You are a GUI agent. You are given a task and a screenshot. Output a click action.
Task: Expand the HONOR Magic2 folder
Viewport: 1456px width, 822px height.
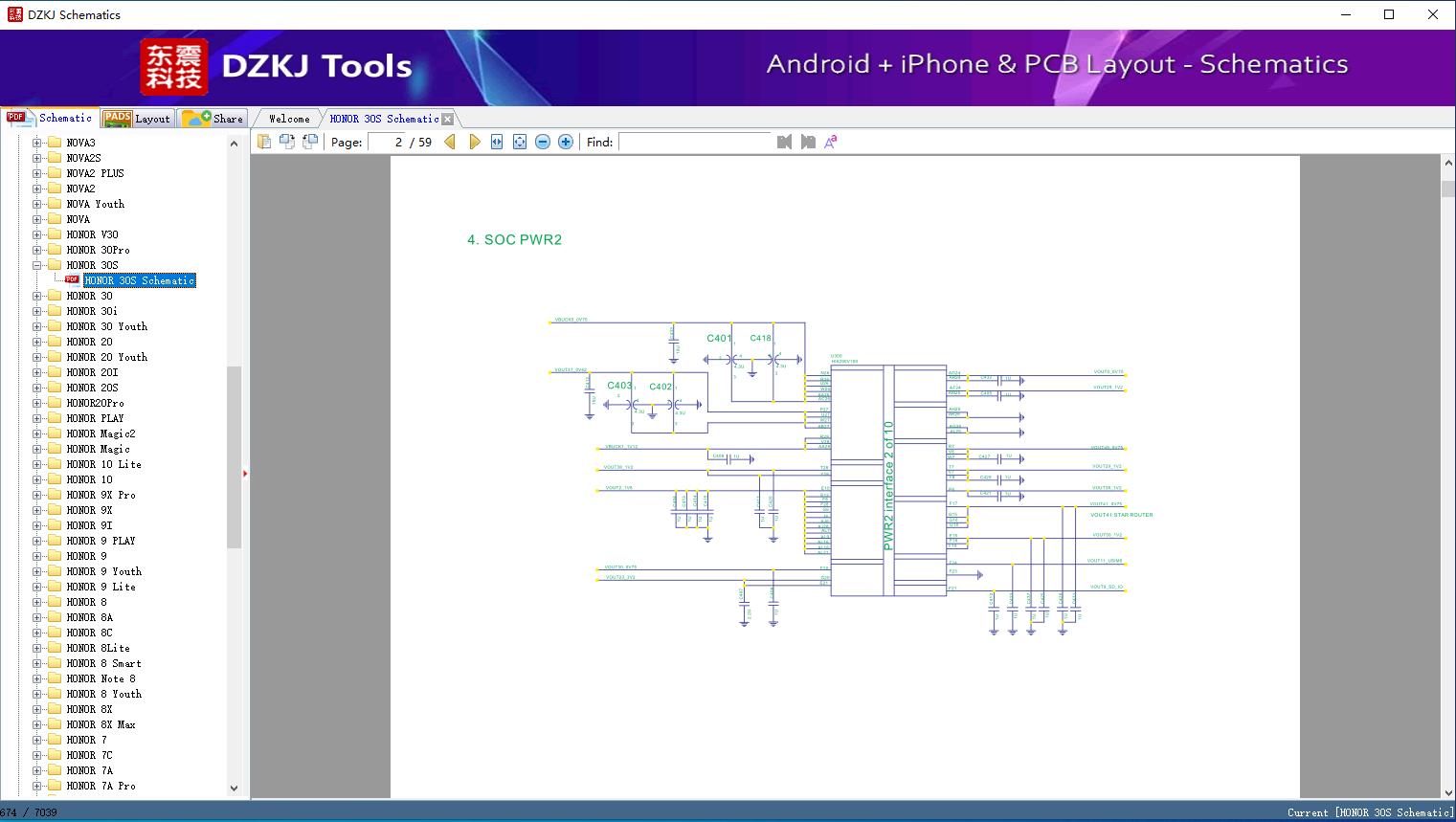[x=37, y=433]
